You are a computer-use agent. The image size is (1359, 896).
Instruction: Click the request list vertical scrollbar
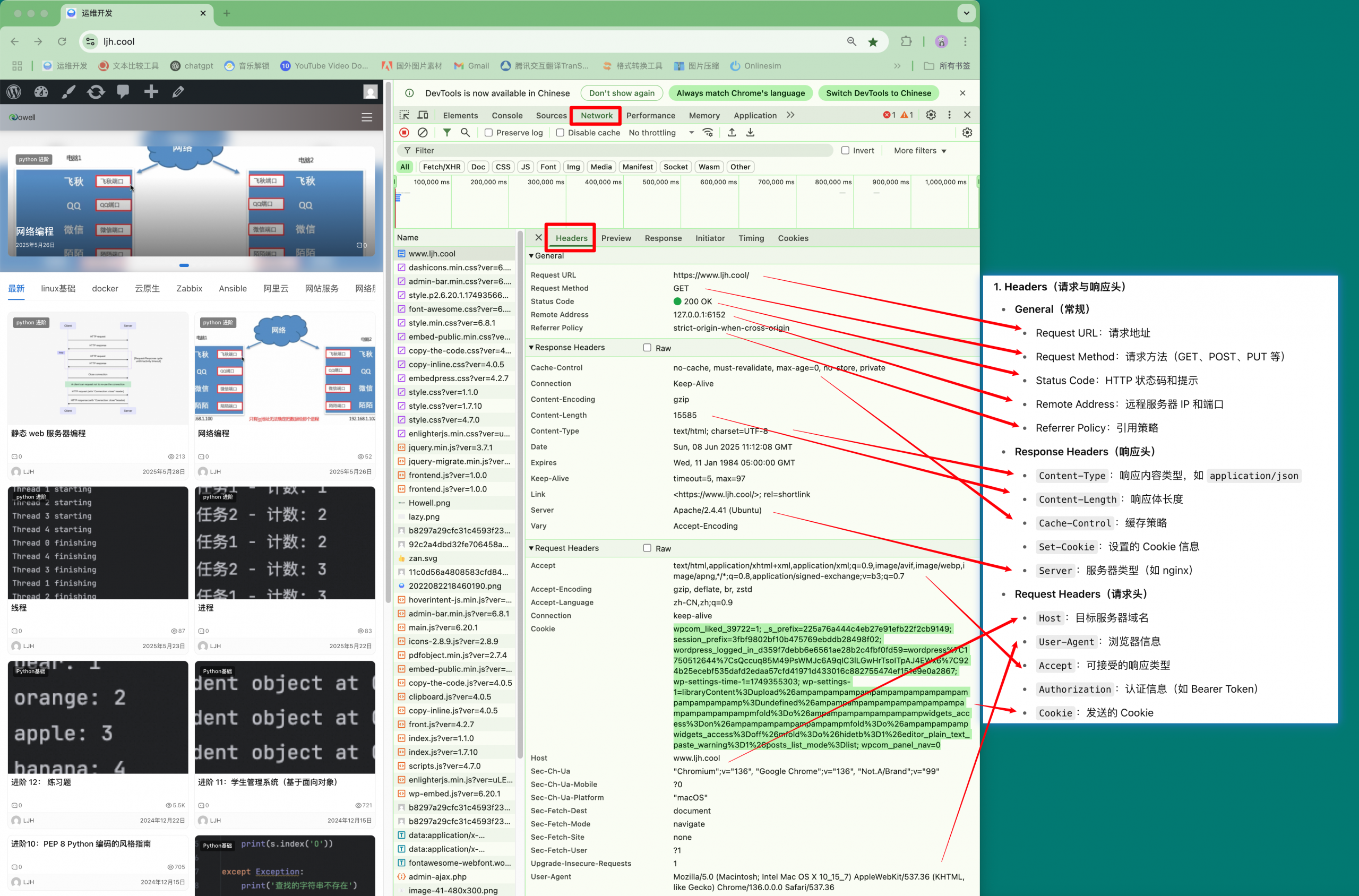click(x=520, y=494)
